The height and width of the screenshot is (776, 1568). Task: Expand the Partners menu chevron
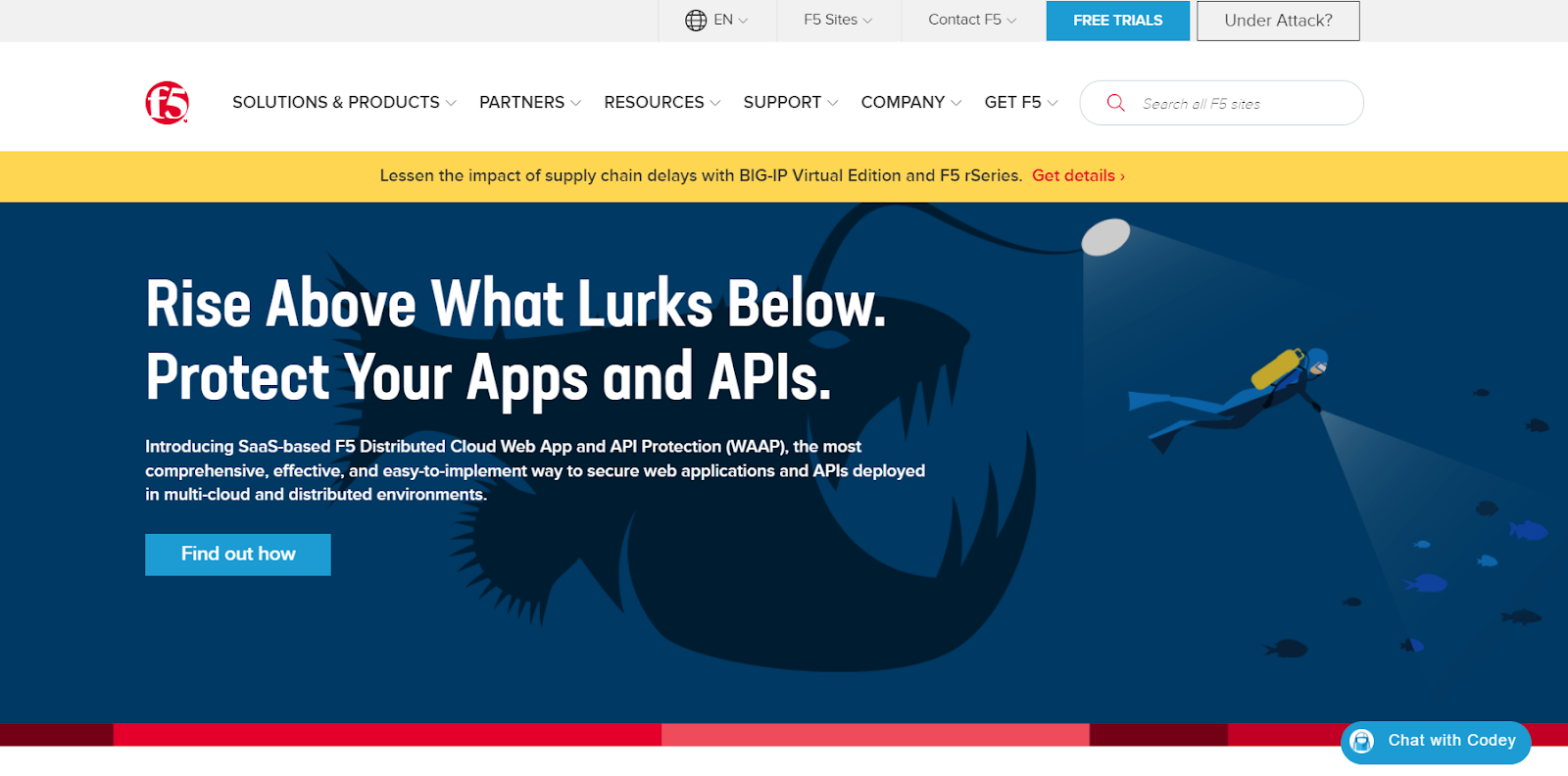(575, 103)
